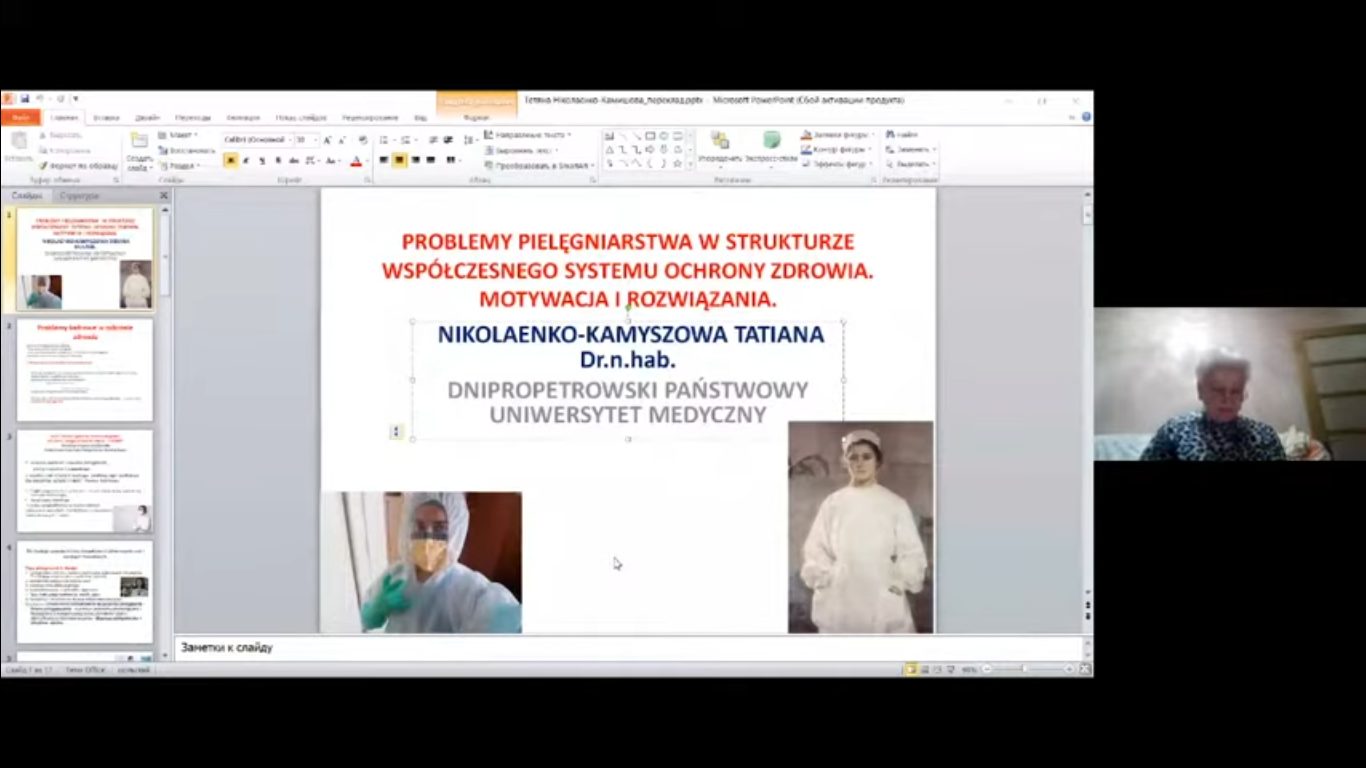Toggle bold text formatting
The image size is (1366, 768).
point(231,161)
